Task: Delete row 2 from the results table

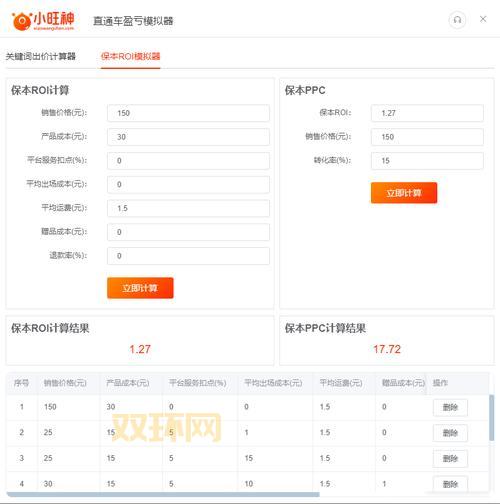Action: click(450, 433)
